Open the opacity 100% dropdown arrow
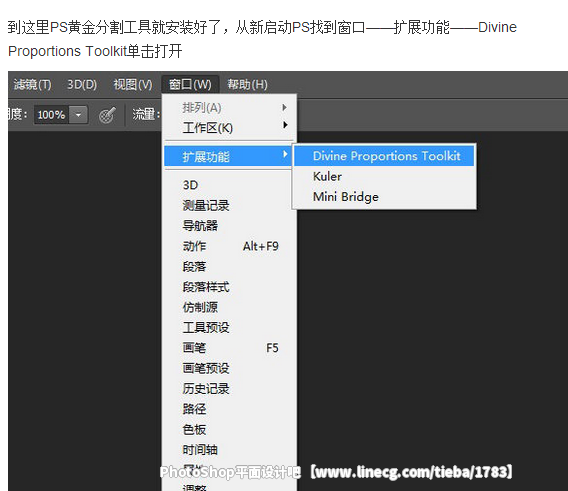Image resolution: width=568 pixels, height=491 pixels. (x=78, y=115)
